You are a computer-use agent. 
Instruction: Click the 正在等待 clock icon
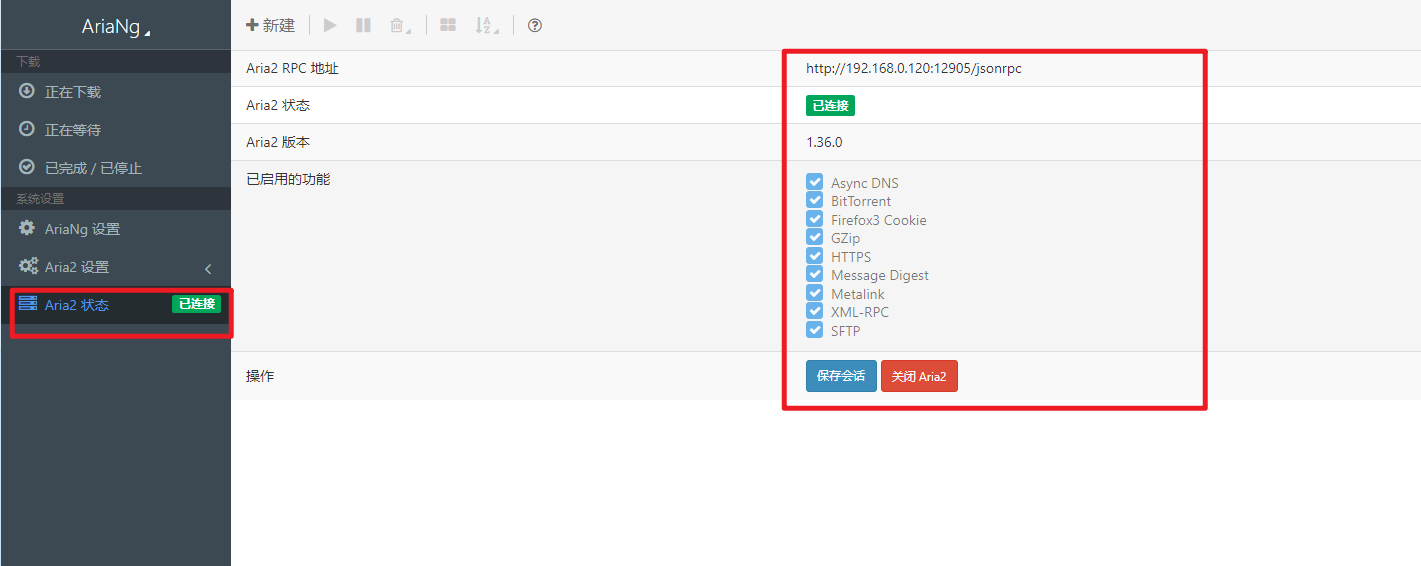[27, 129]
